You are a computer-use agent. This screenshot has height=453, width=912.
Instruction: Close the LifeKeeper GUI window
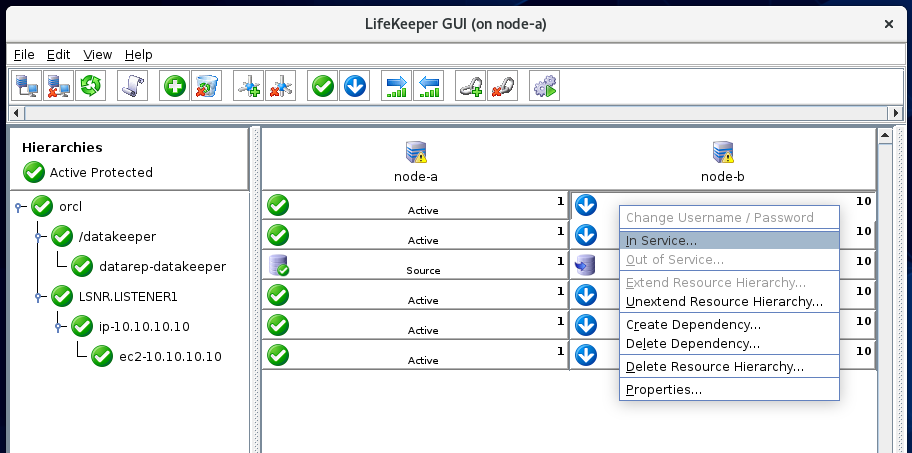[889, 24]
